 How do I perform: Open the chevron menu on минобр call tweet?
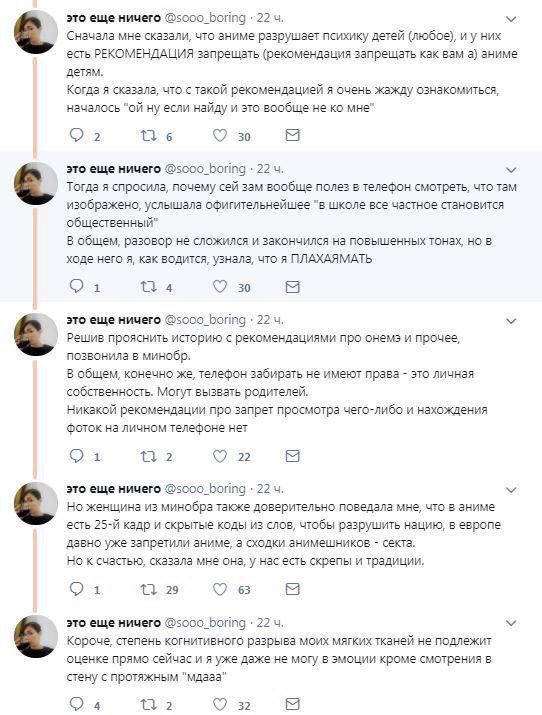pos(511,321)
